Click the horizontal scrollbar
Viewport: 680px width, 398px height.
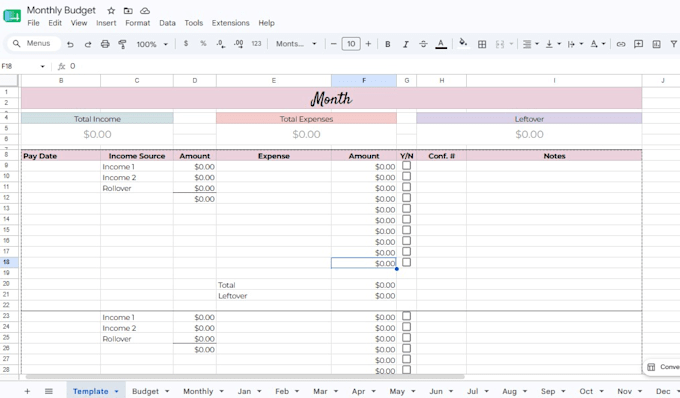pos(245,377)
